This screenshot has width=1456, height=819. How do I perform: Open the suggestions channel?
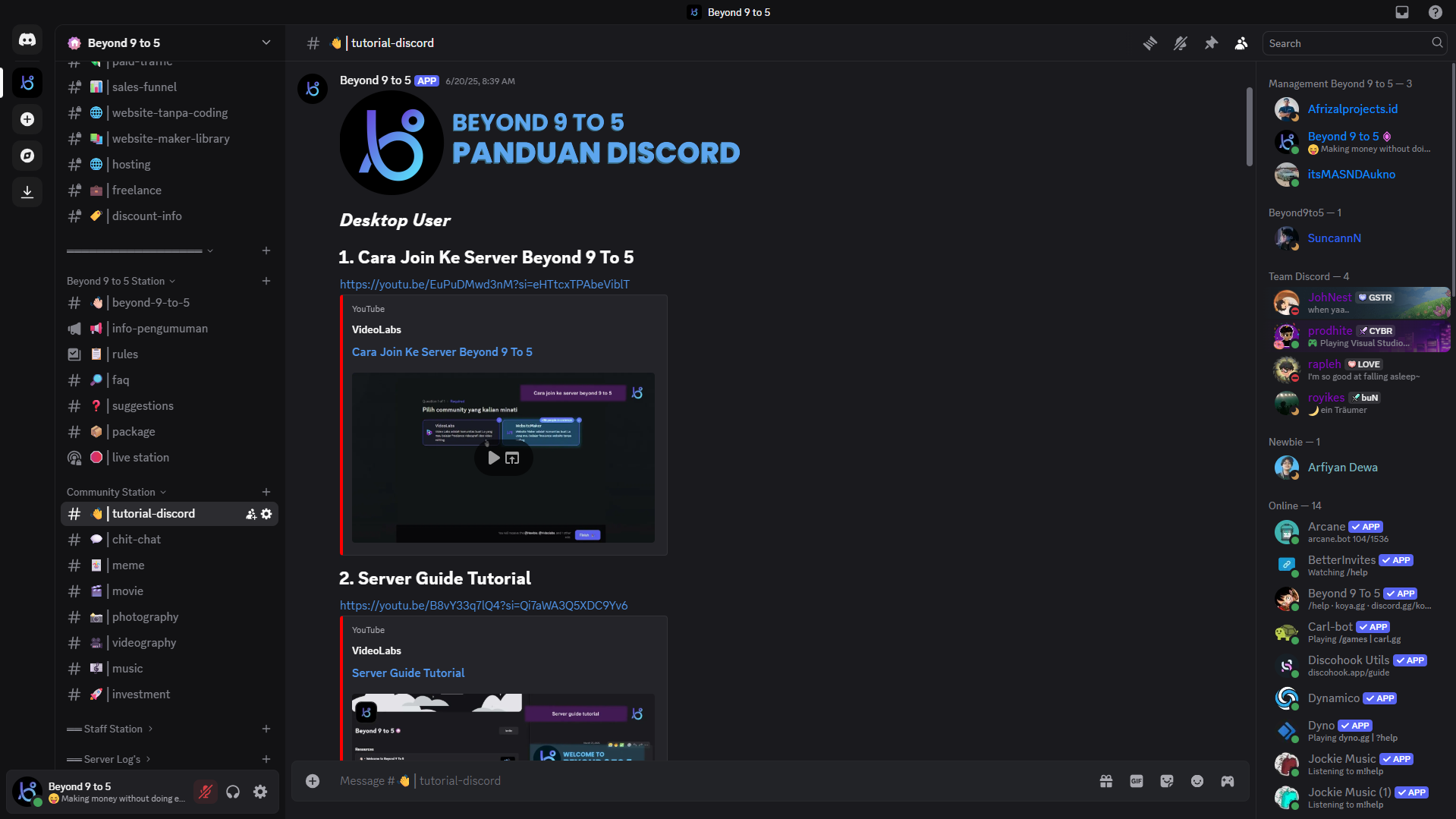coord(169,406)
